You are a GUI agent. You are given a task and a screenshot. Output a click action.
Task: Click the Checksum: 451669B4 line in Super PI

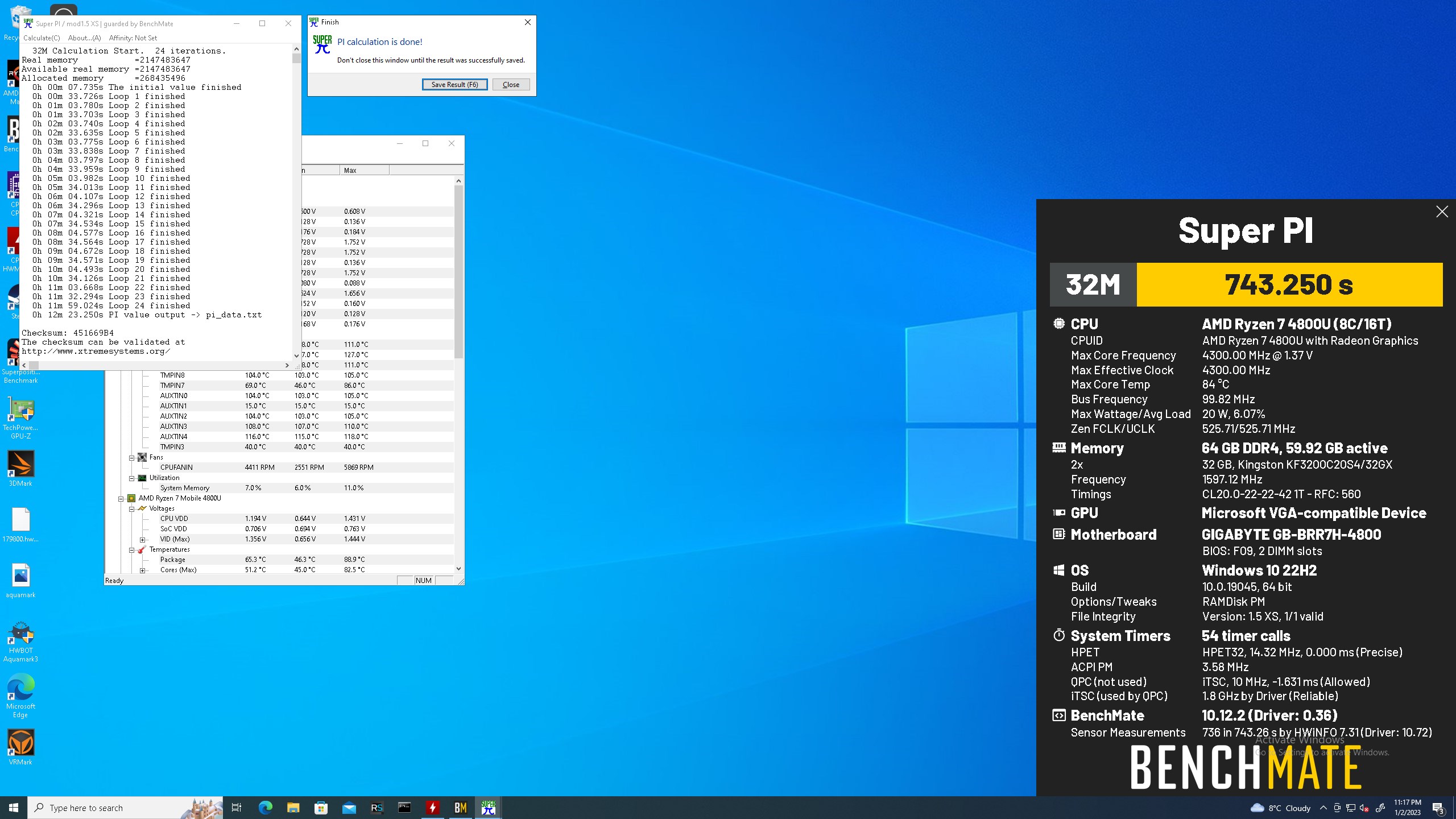[68, 333]
